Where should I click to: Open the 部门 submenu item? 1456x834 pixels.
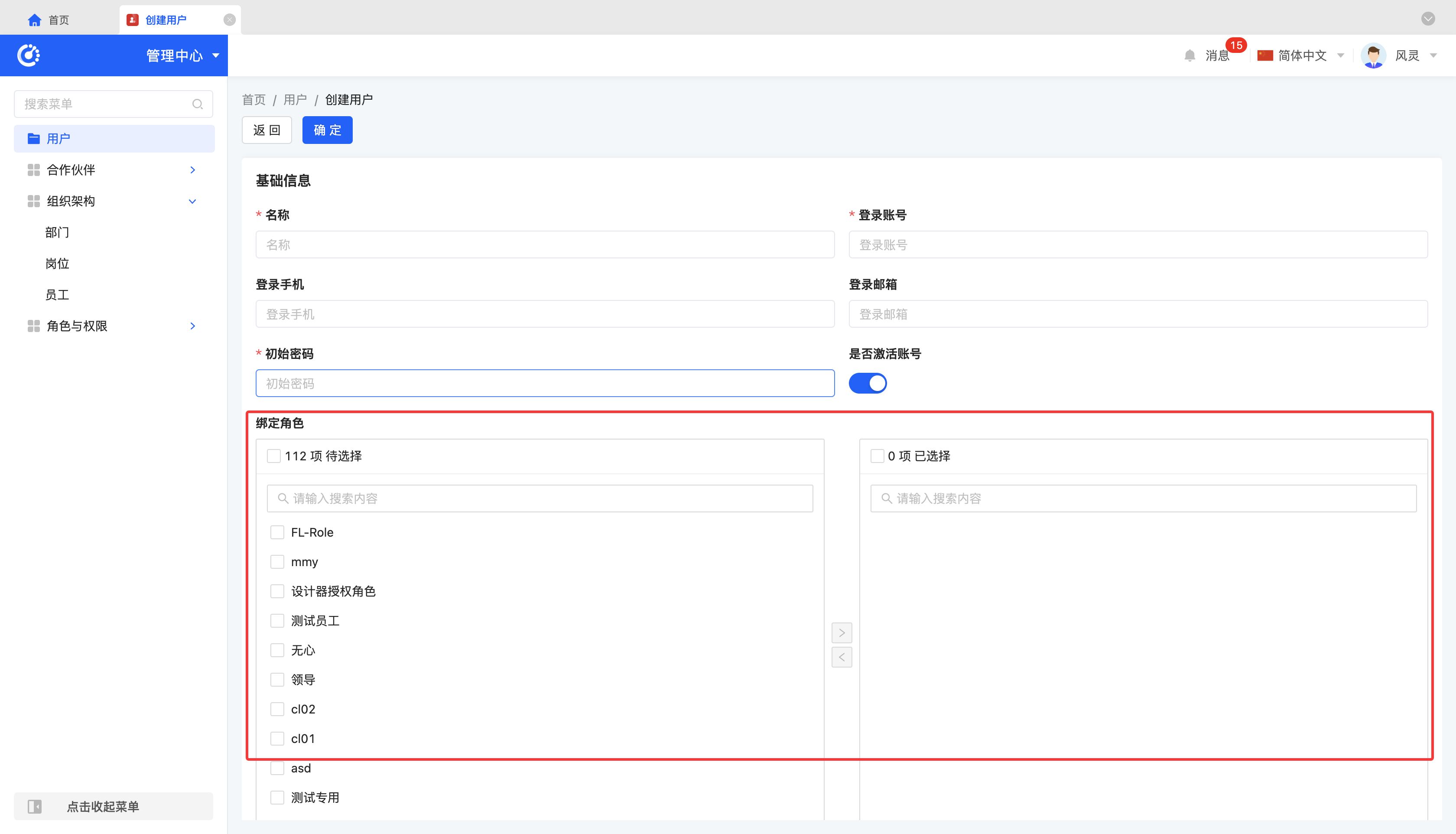click(57, 232)
